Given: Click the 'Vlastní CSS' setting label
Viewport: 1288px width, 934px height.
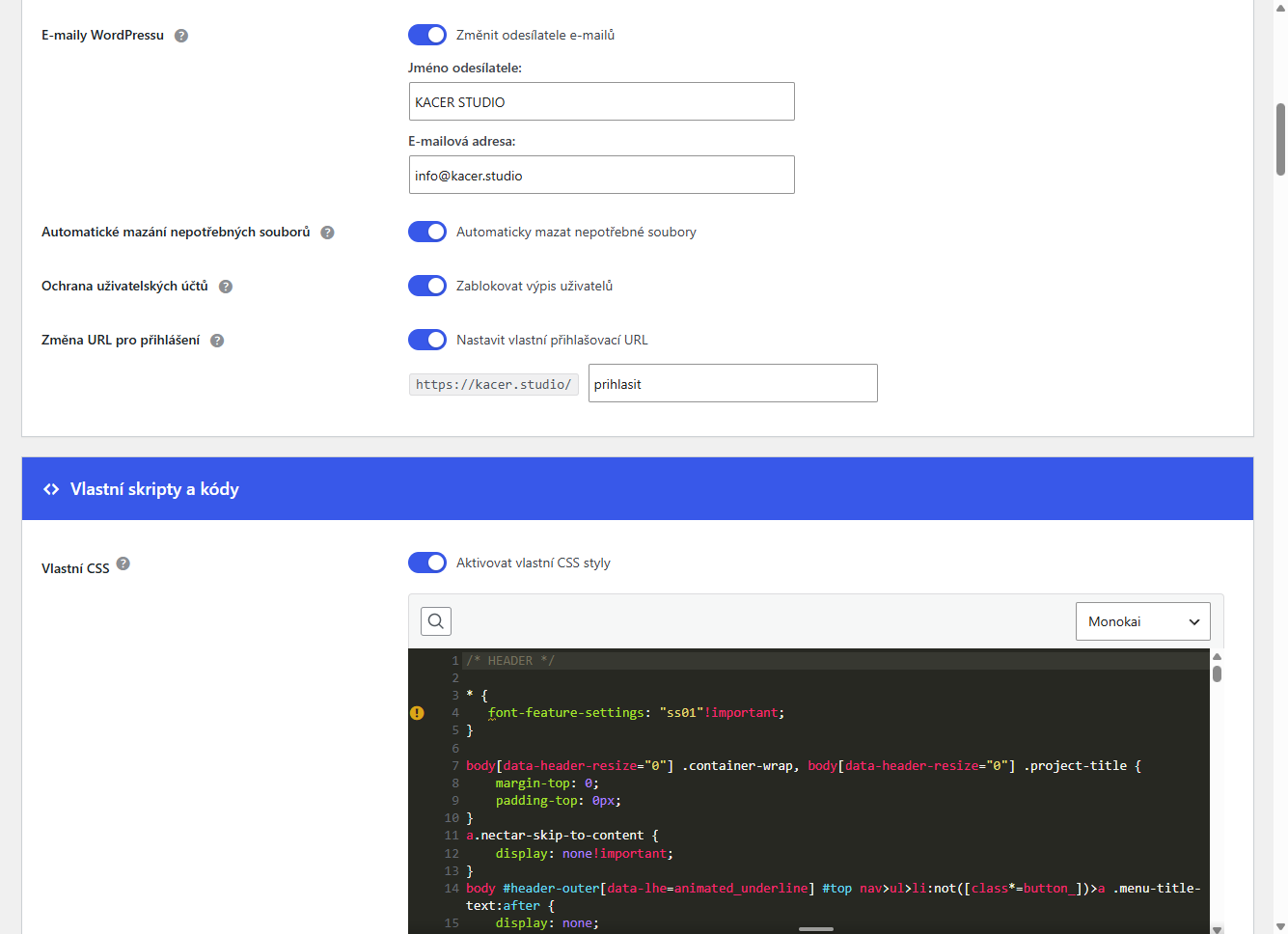Looking at the screenshot, I should pos(75,568).
